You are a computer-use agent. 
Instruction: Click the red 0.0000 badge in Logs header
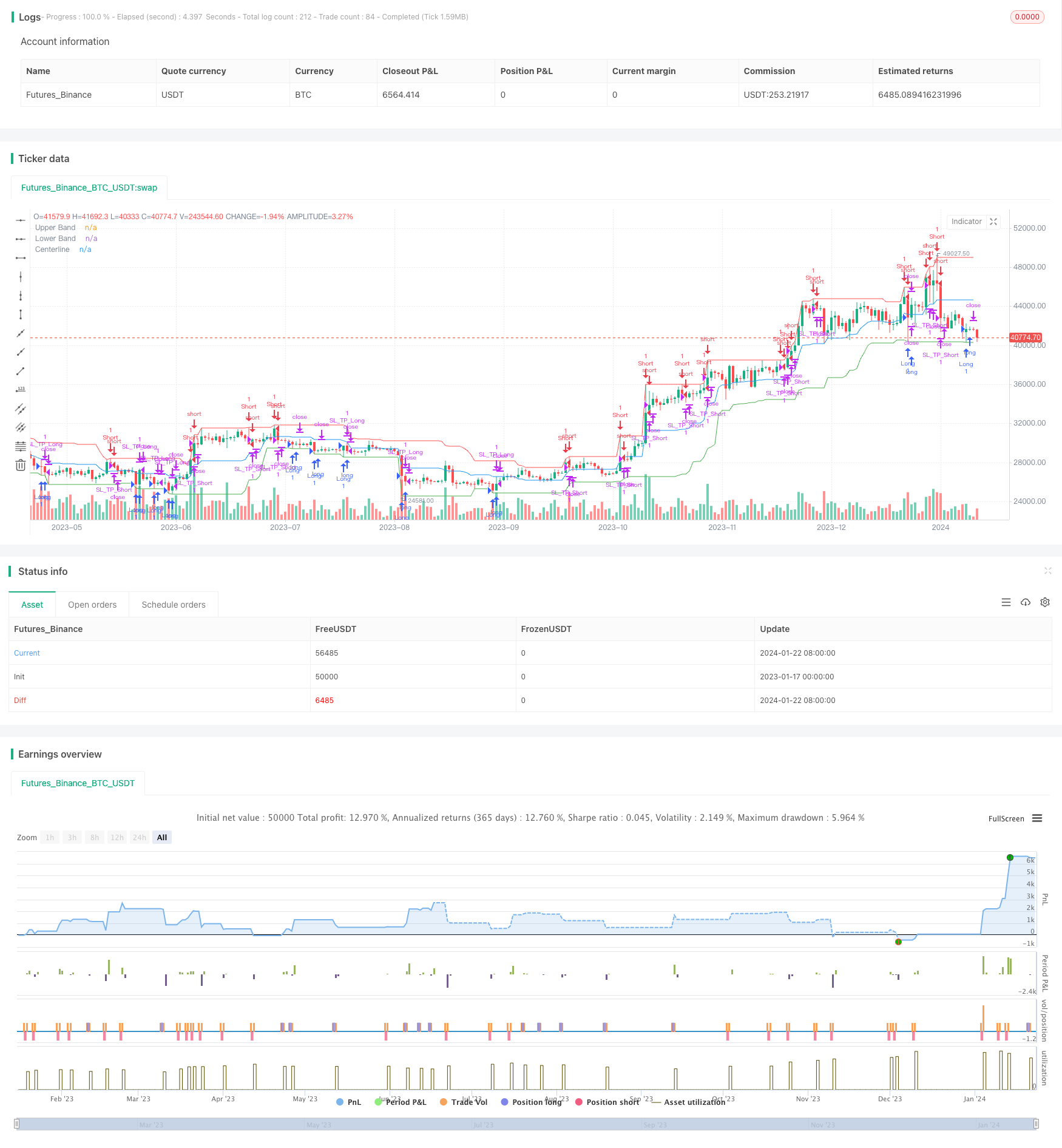coord(1027,17)
